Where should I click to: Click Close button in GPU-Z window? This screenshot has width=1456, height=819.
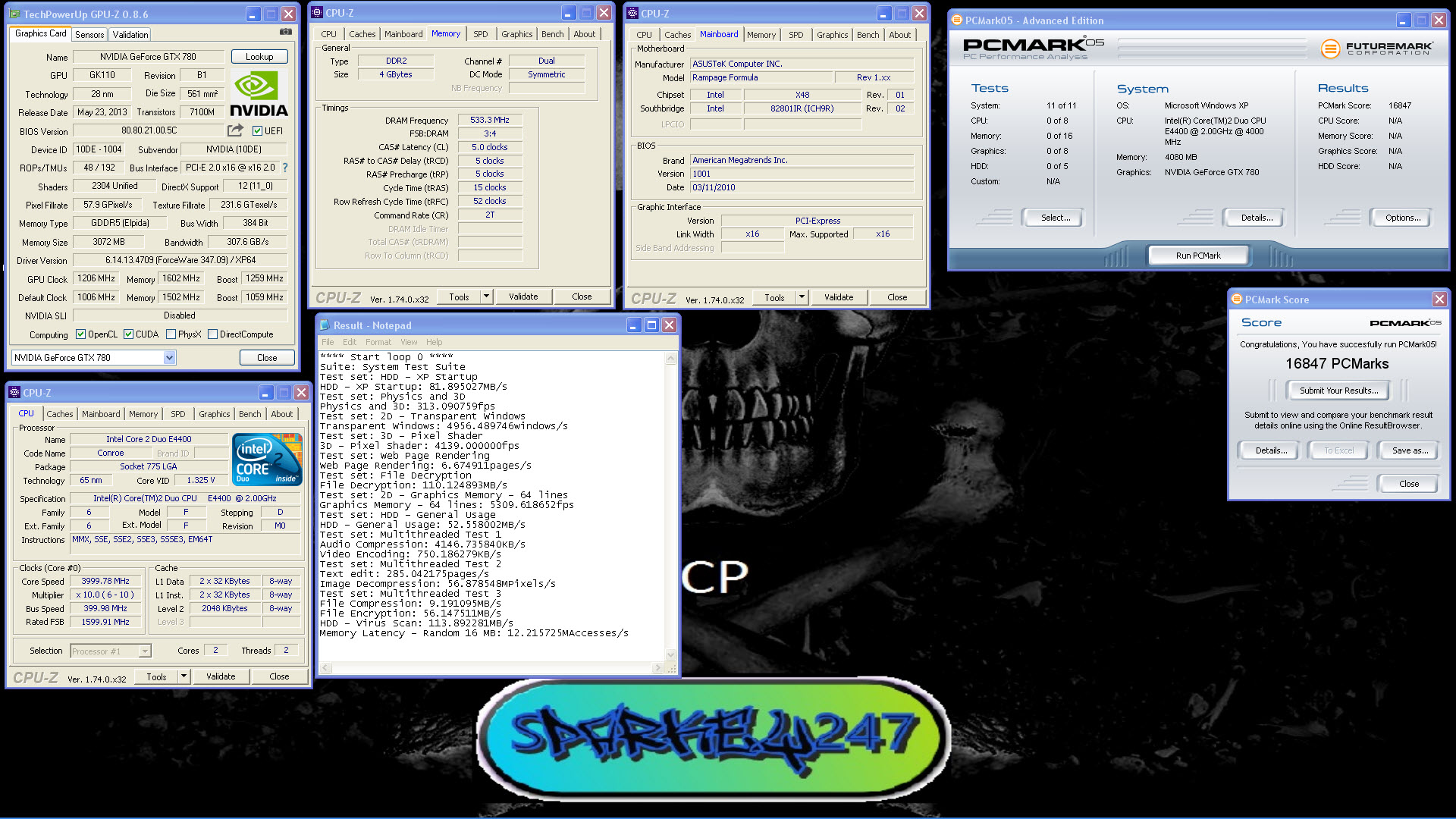coord(267,357)
